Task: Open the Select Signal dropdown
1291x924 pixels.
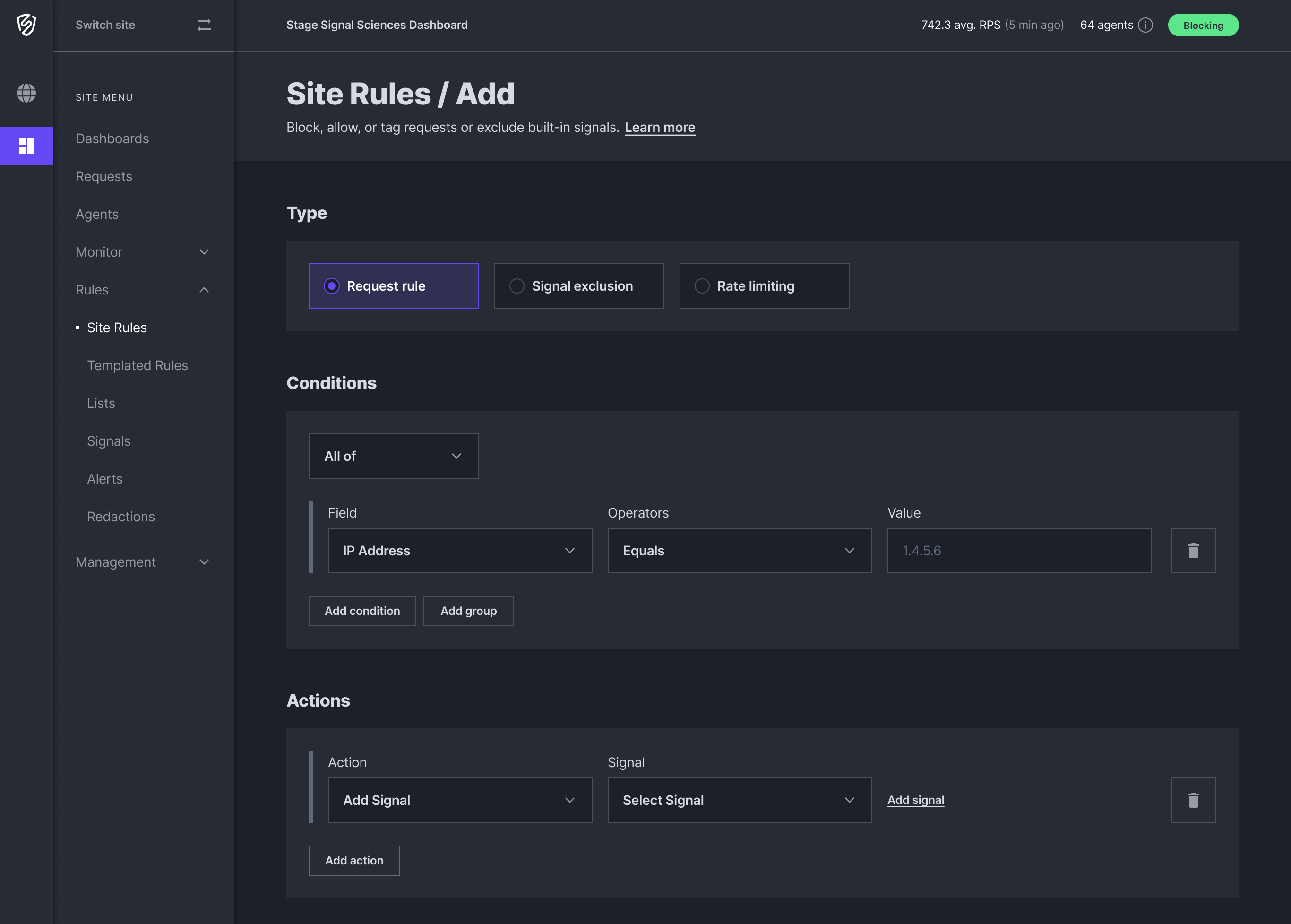Action: pyautogui.click(x=740, y=800)
